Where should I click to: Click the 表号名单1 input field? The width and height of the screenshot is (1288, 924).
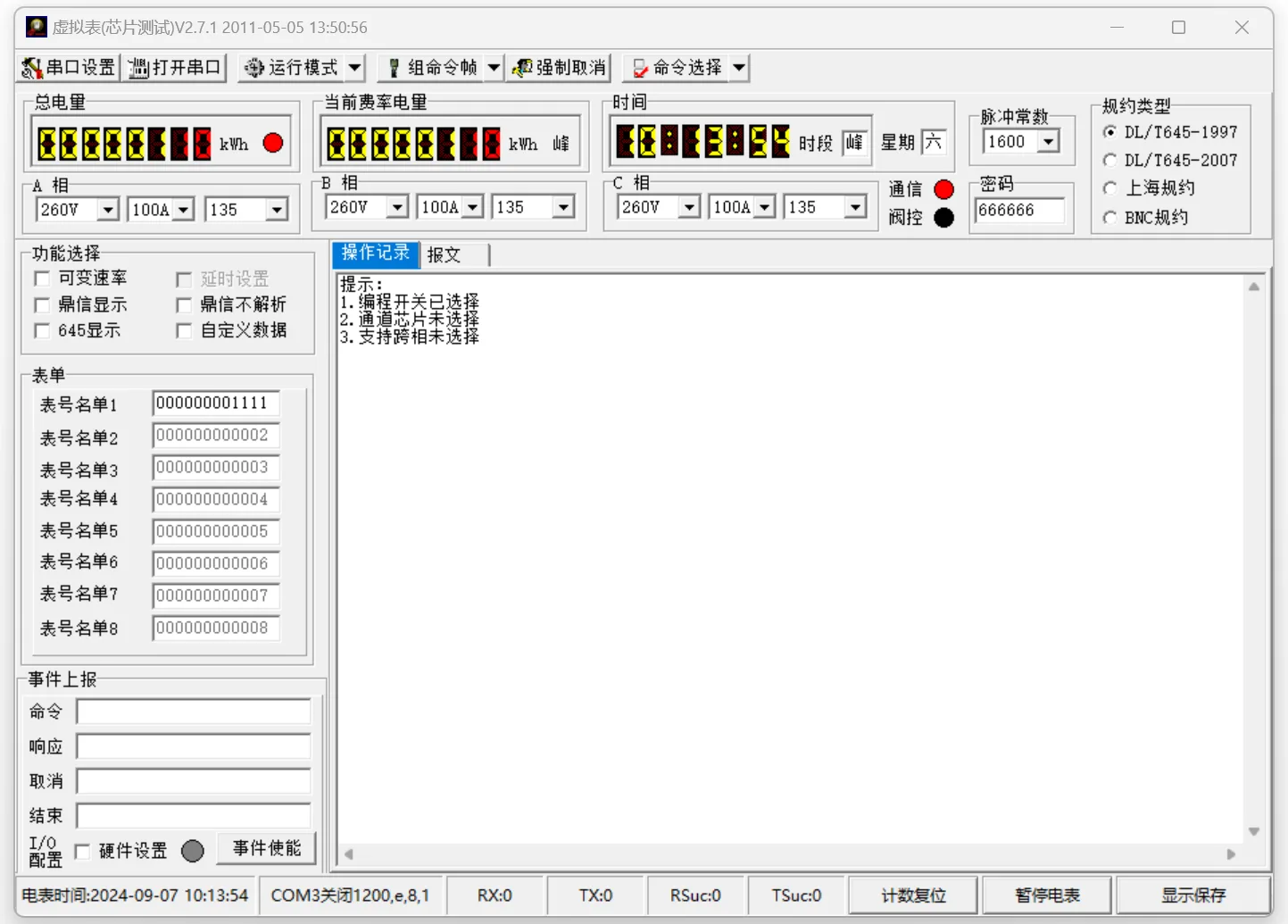216,404
